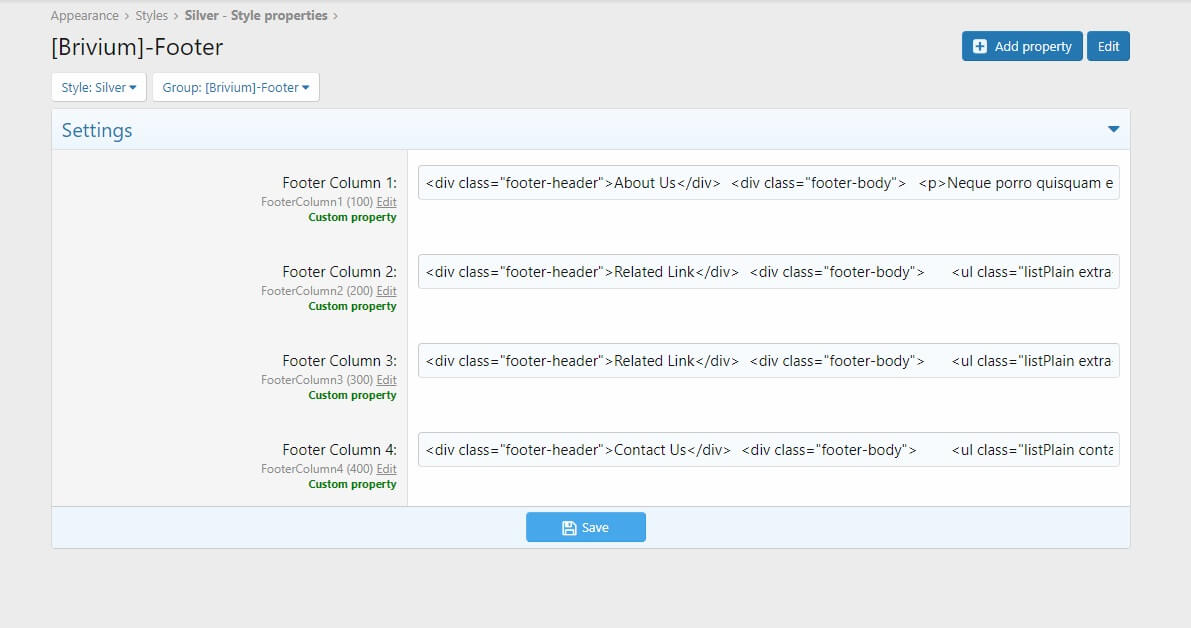
Task: Click the [Brivium]-Footer page title
Action: (x=137, y=47)
